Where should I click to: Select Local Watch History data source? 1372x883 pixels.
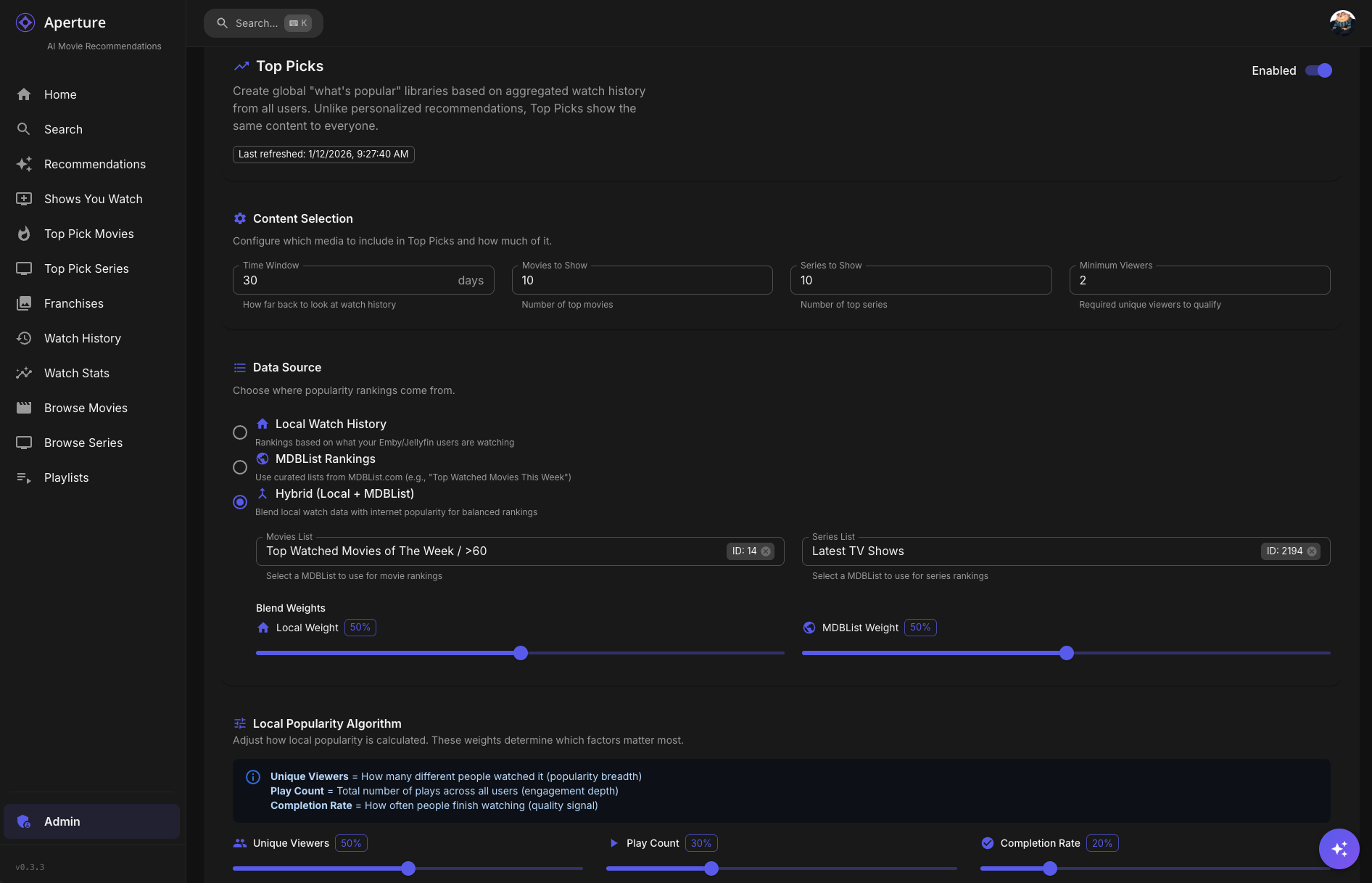click(x=240, y=432)
